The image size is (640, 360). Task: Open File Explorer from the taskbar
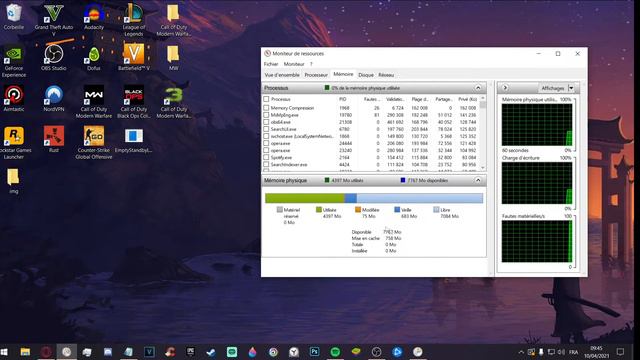tap(25, 352)
